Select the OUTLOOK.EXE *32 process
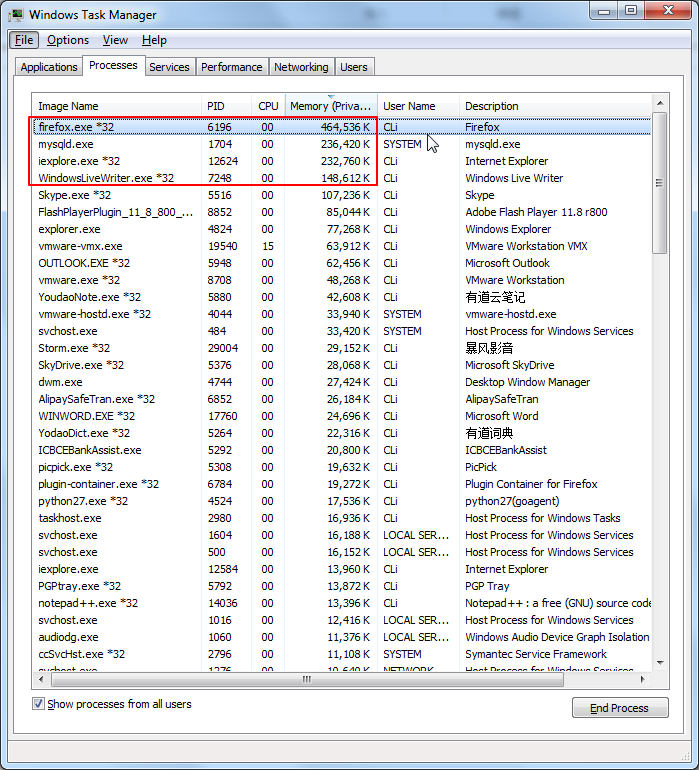 342,263
